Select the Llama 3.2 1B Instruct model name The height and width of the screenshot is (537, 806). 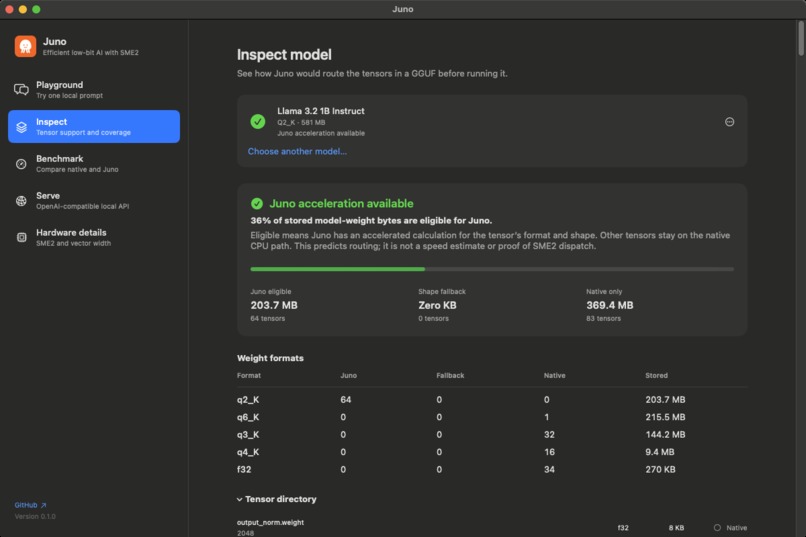pos(321,111)
